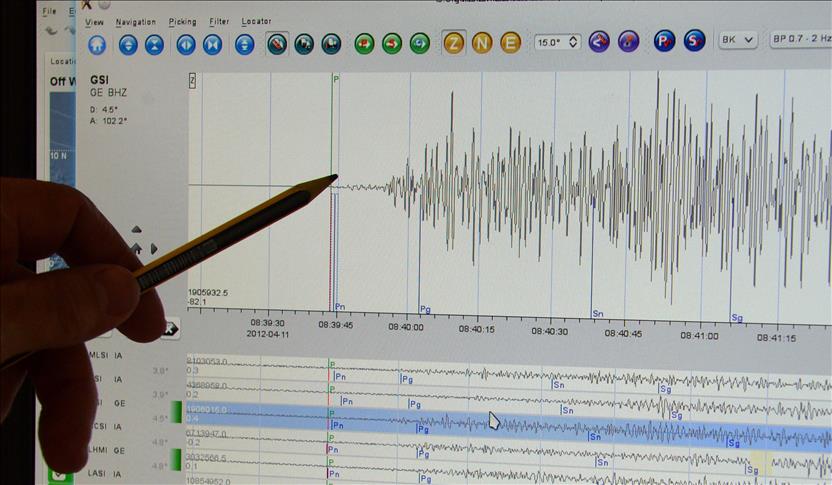Click the leftmost green circular toolbar icon
Image resolution: width=832 pixels, height=485 pixels.
coord(364,43)
